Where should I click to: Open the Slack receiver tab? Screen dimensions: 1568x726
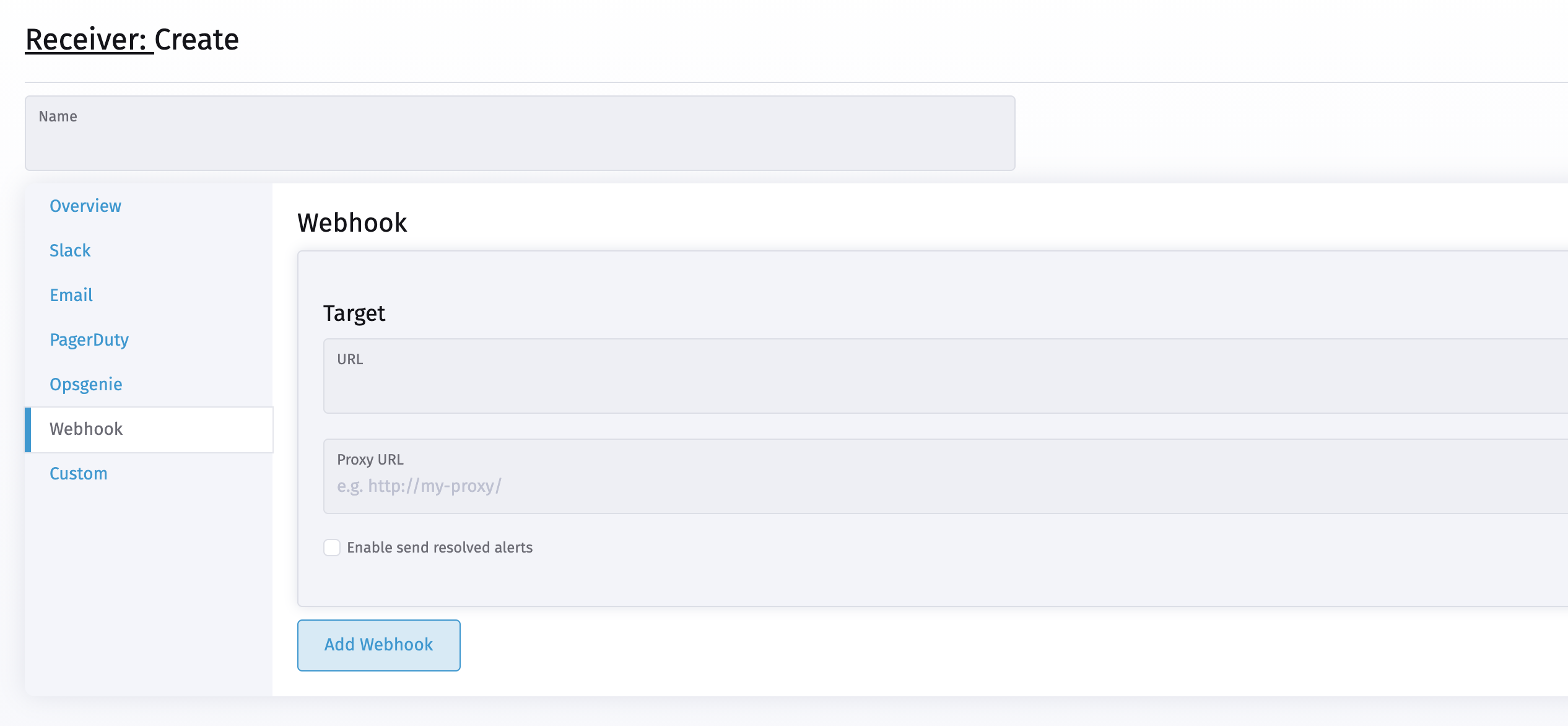pyautogui.click(x=69, y=250)
